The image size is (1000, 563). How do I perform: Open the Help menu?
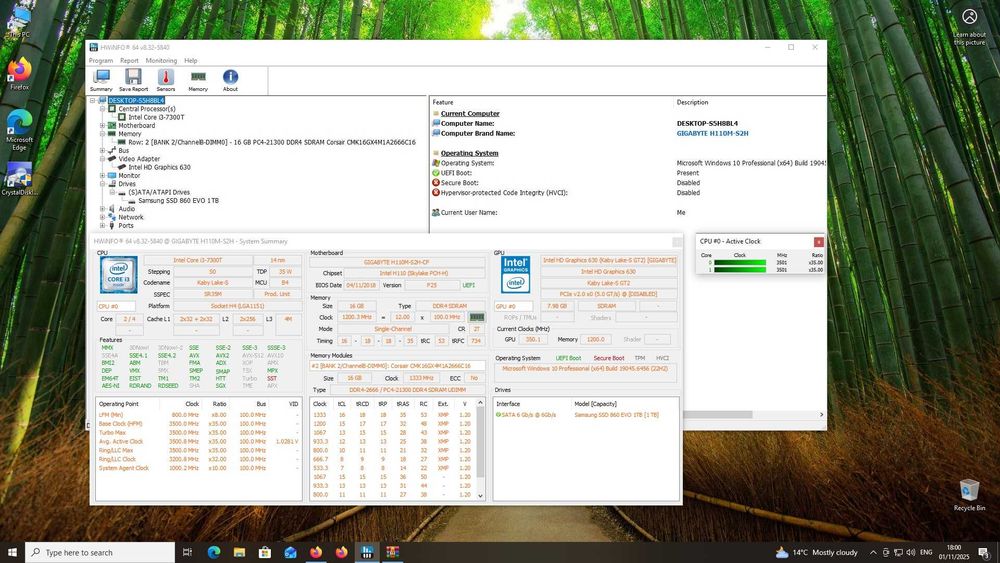click(191, 61)
